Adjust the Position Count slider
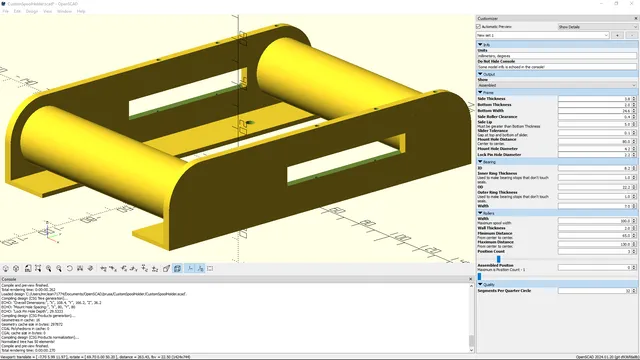This screenshot has width=640, height=360. [498, 259]
